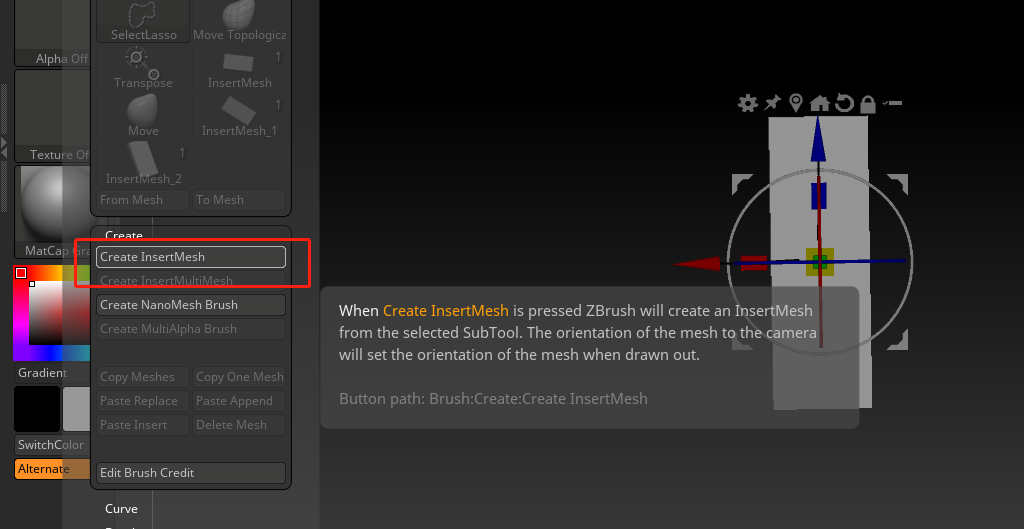The width and height of the screenshot is (1024, 529).
Task: Click Create InsertMultiMesh button
Action: pyautogui.click(x=191, y=281)
